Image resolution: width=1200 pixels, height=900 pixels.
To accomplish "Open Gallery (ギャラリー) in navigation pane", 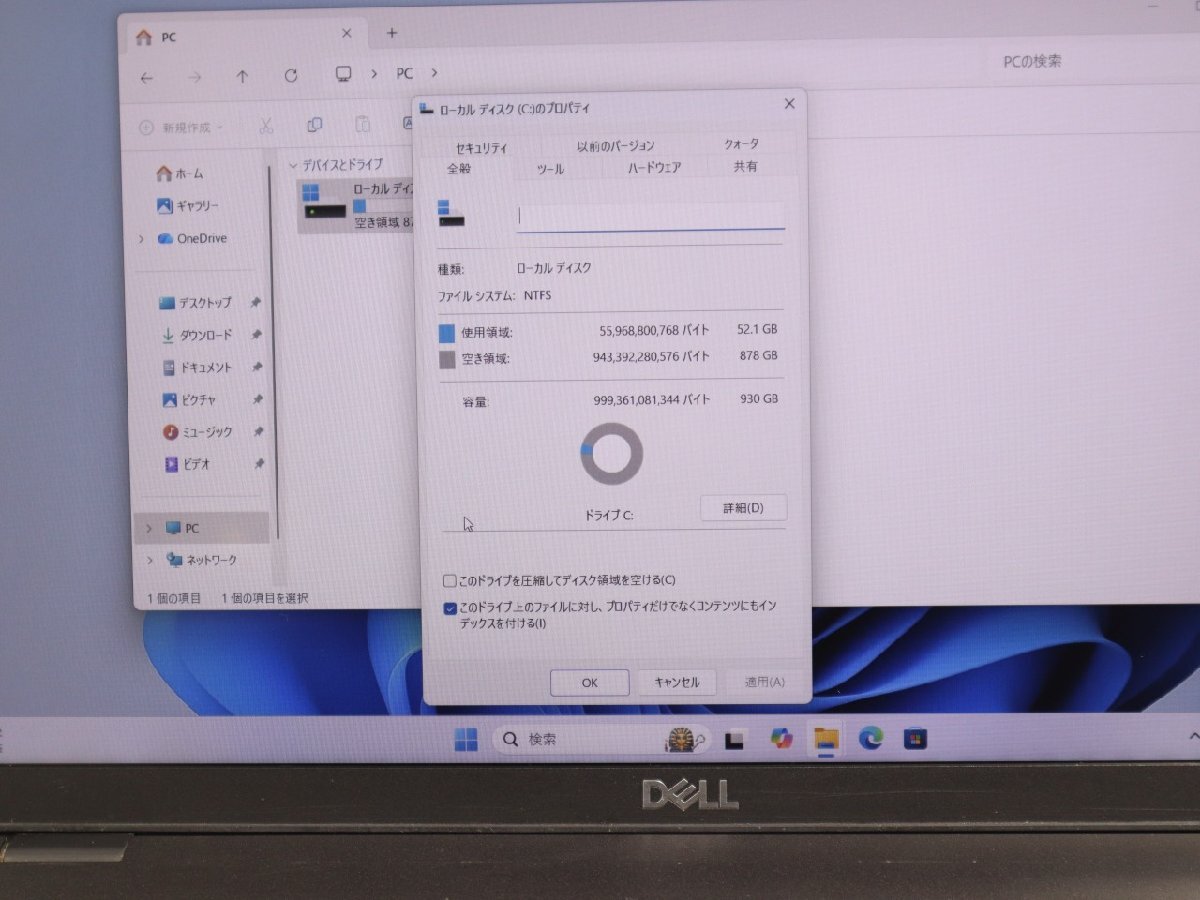I will coord(188,206).
